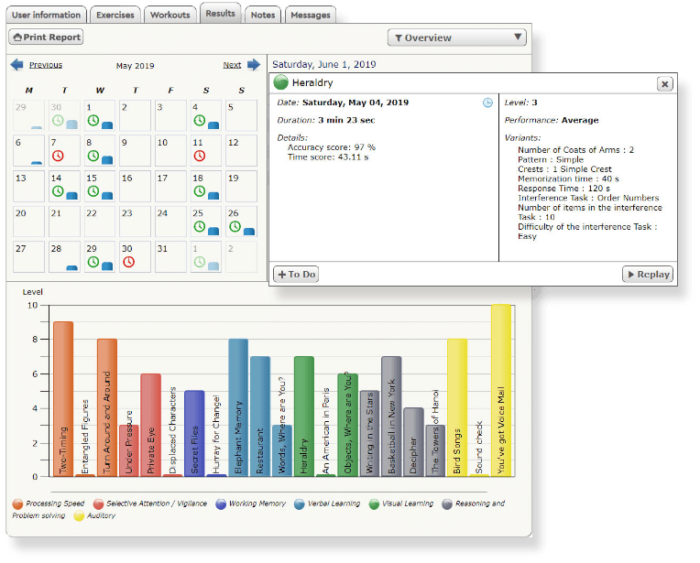Switch to the User information tab

[x=46, y=15]
